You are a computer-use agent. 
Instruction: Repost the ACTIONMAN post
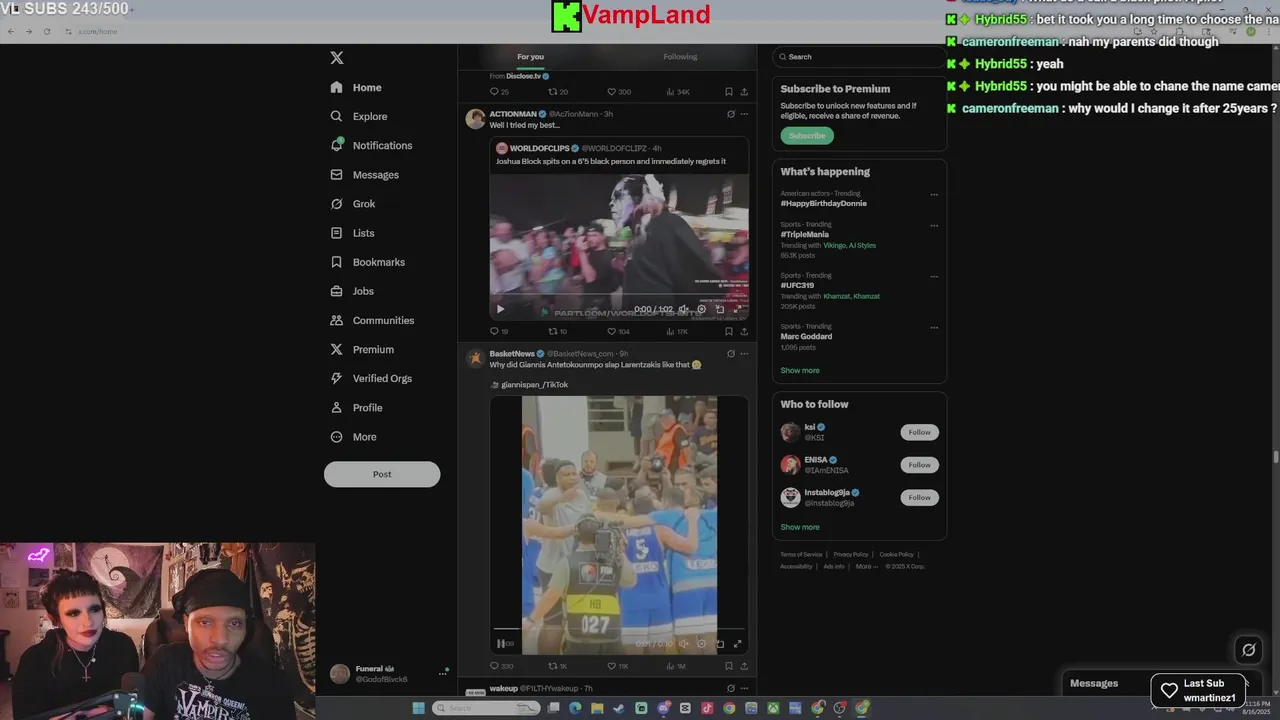pyautogui.click(x=553, y=331)
